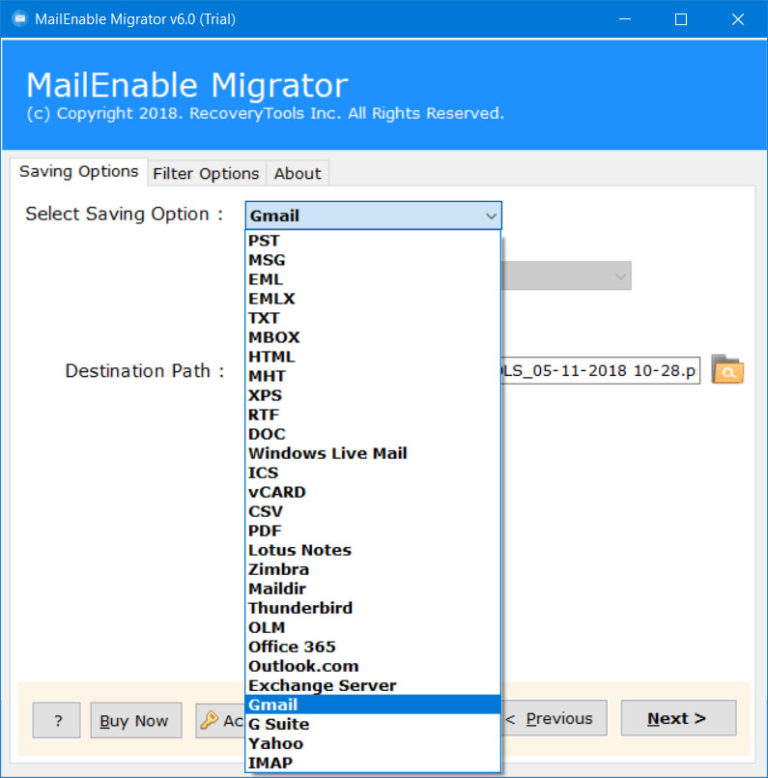The image size is (768, 778).
Task: Select Exchange Server in the dropdown list
Action: click(x=322, y=686)
